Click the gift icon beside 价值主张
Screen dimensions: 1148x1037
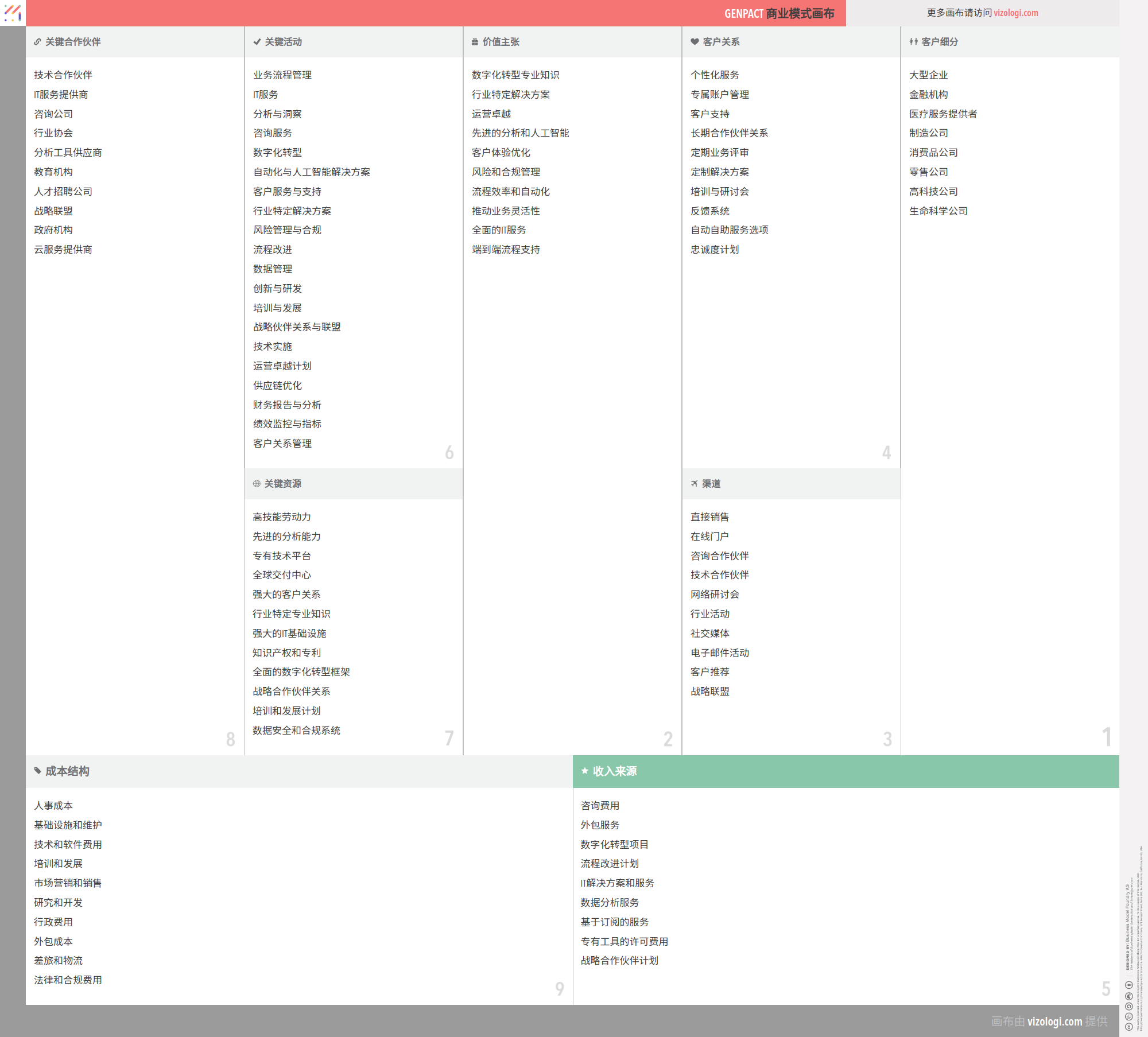click(475, 42)
